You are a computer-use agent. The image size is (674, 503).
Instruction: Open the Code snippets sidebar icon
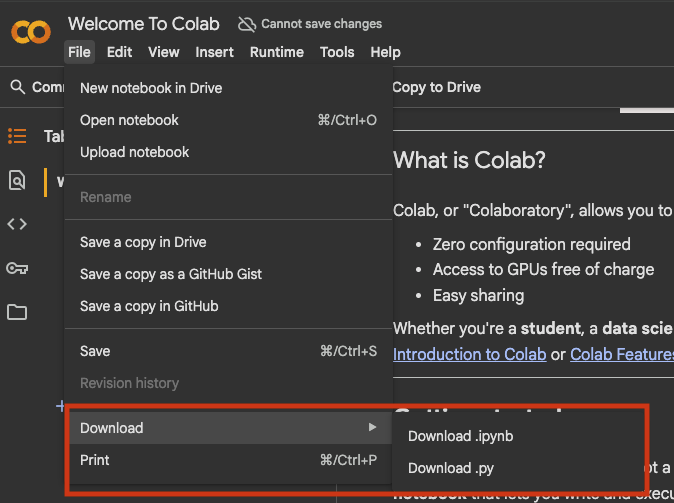point(17,224)
